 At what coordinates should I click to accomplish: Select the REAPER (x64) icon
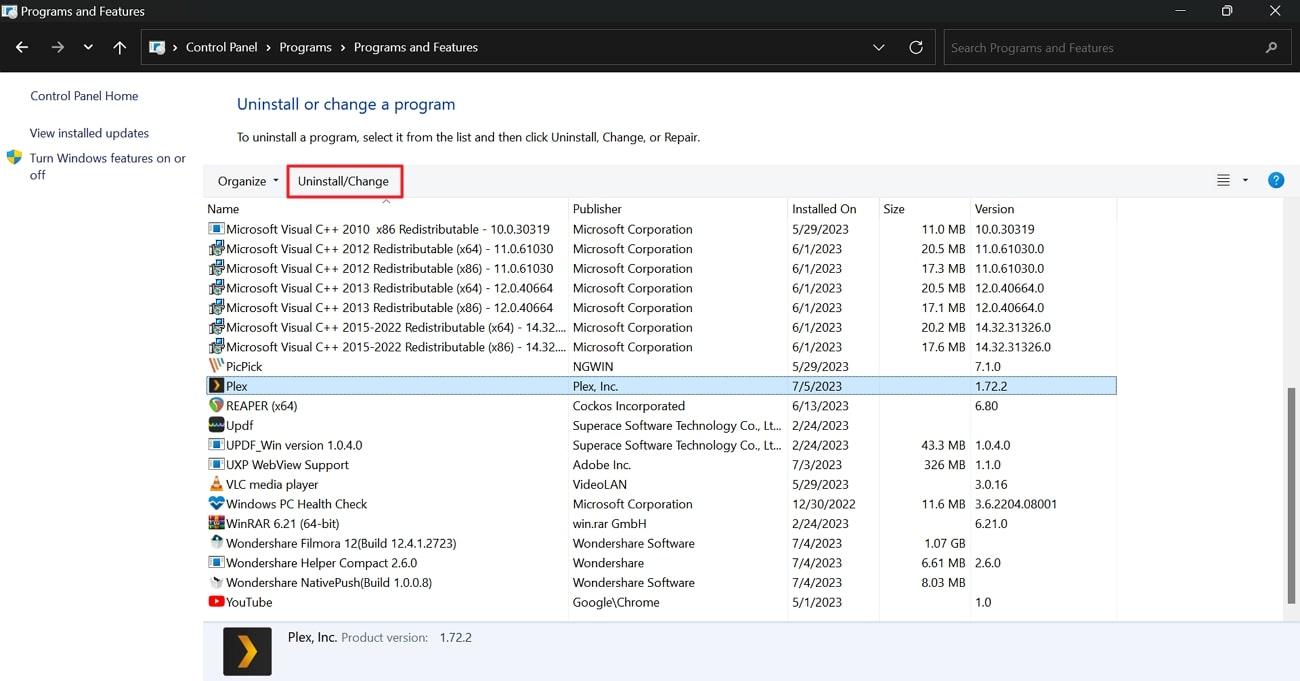(x=216, y=406)
